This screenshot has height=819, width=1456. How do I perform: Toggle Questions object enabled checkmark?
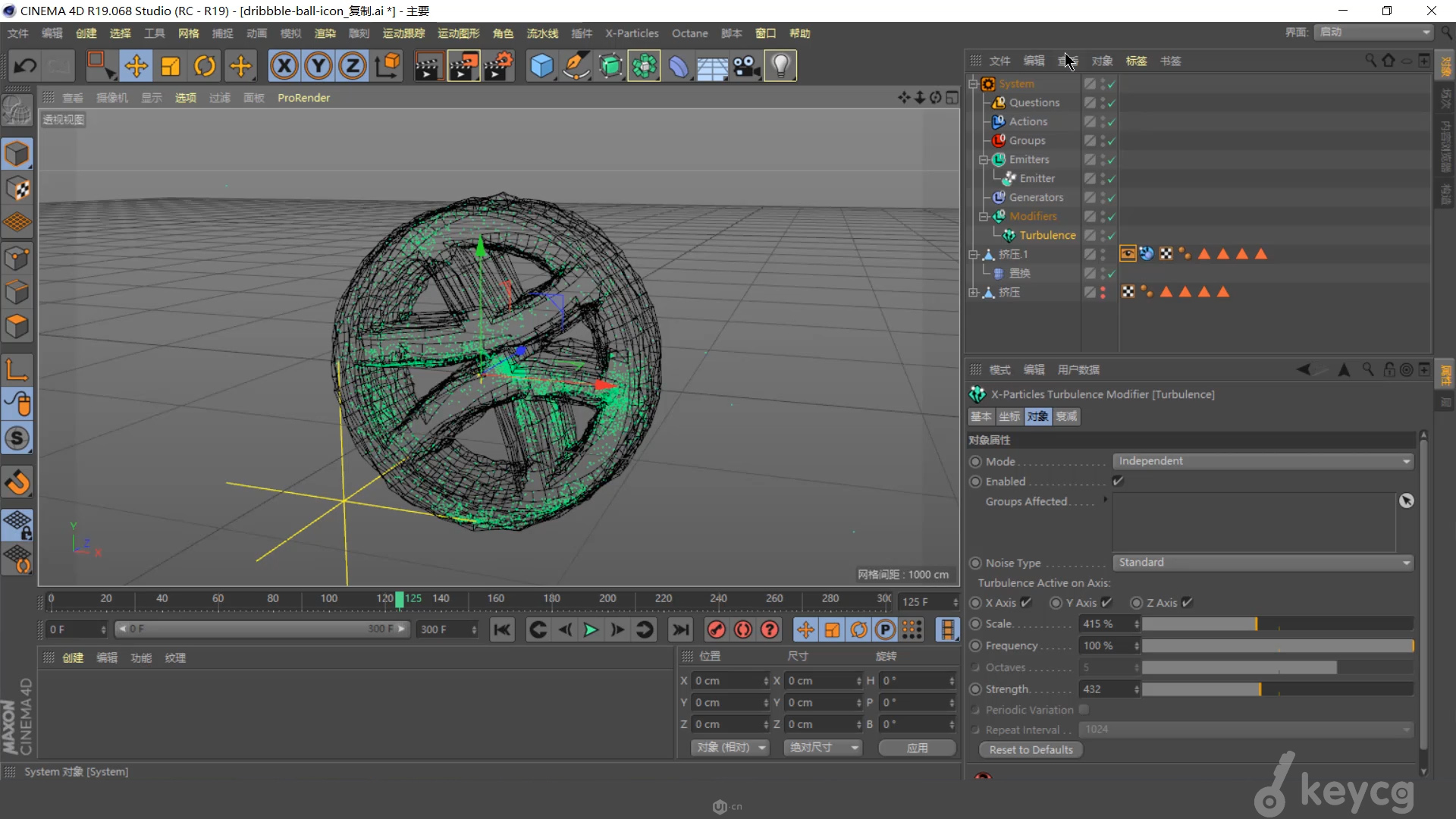coord(1111,103)
